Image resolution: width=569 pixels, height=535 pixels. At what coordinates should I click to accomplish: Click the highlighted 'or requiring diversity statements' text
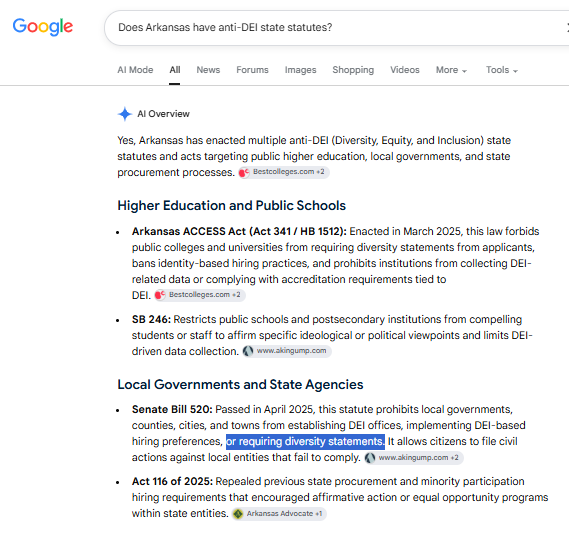click(305, 442)
